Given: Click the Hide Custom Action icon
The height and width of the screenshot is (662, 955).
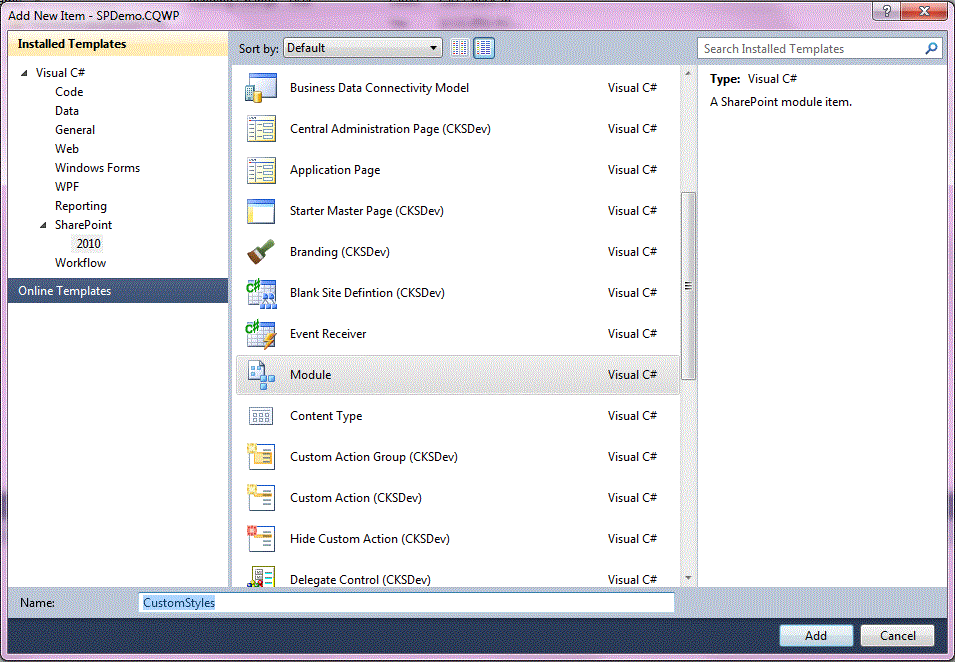Looking at the screenshot, I should (x=261, y=538).
